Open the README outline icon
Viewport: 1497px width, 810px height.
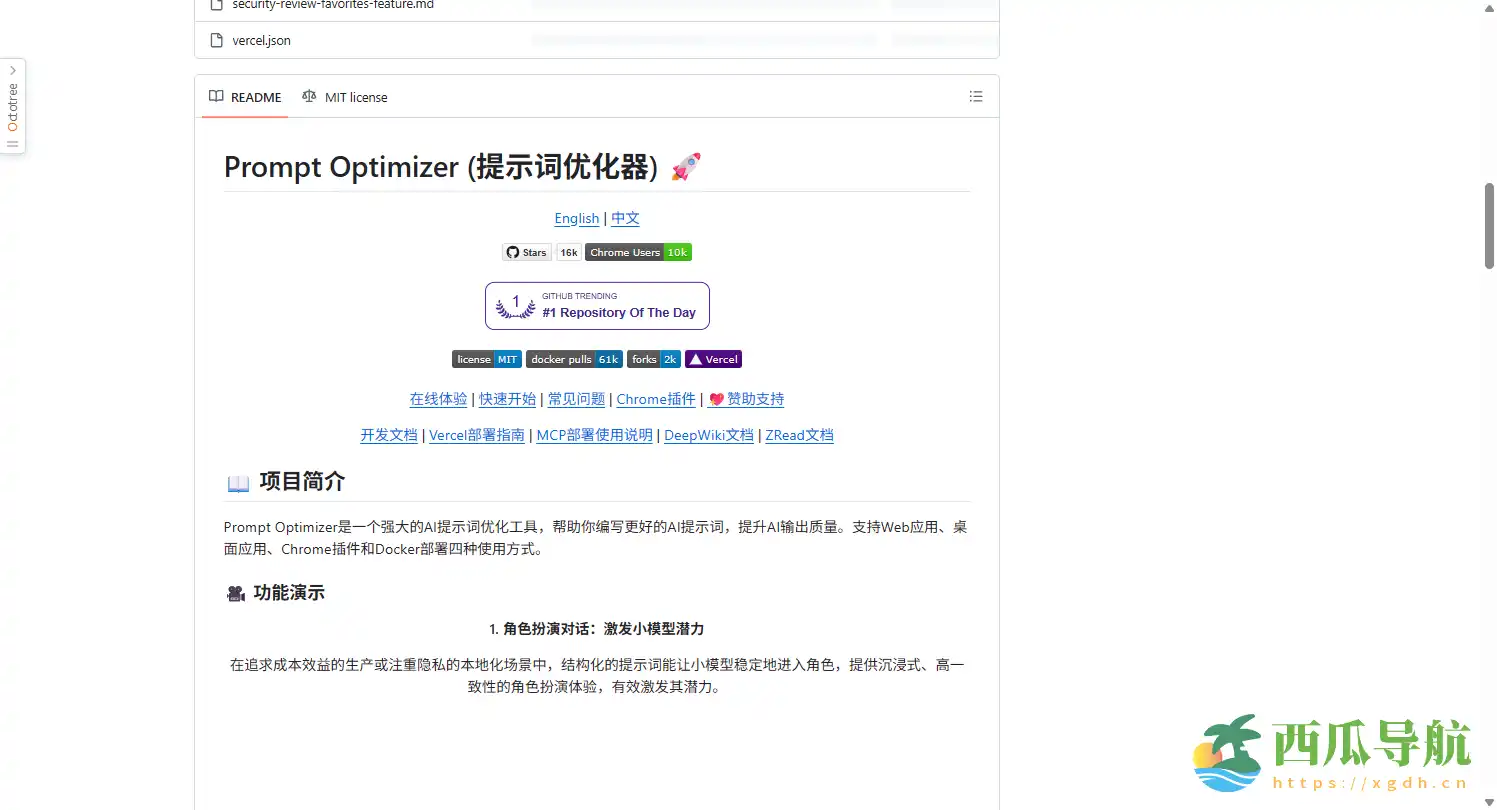[975, 97]
